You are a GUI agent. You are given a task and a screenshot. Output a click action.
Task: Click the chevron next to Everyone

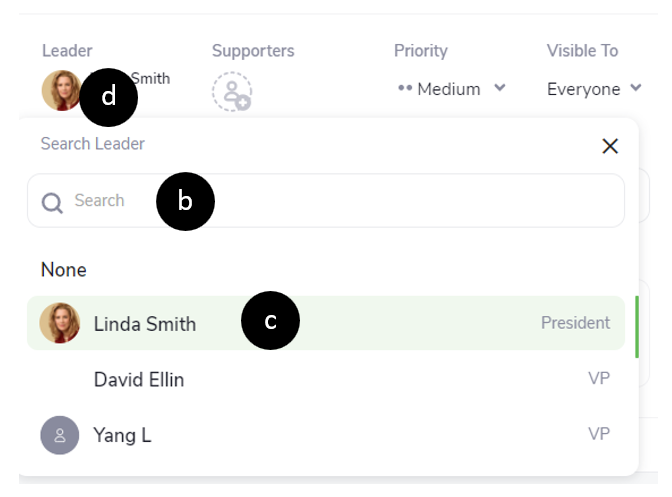point(636,87)
